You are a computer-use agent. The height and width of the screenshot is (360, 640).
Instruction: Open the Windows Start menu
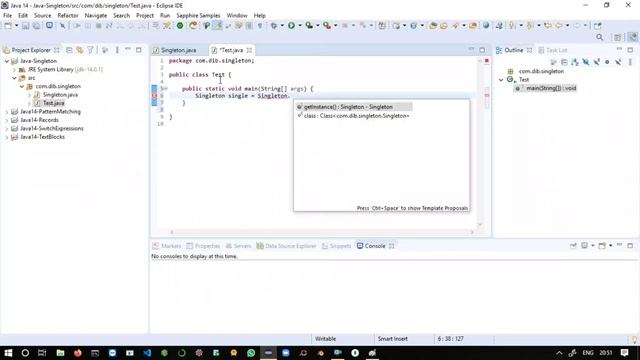tap(8, 353)
